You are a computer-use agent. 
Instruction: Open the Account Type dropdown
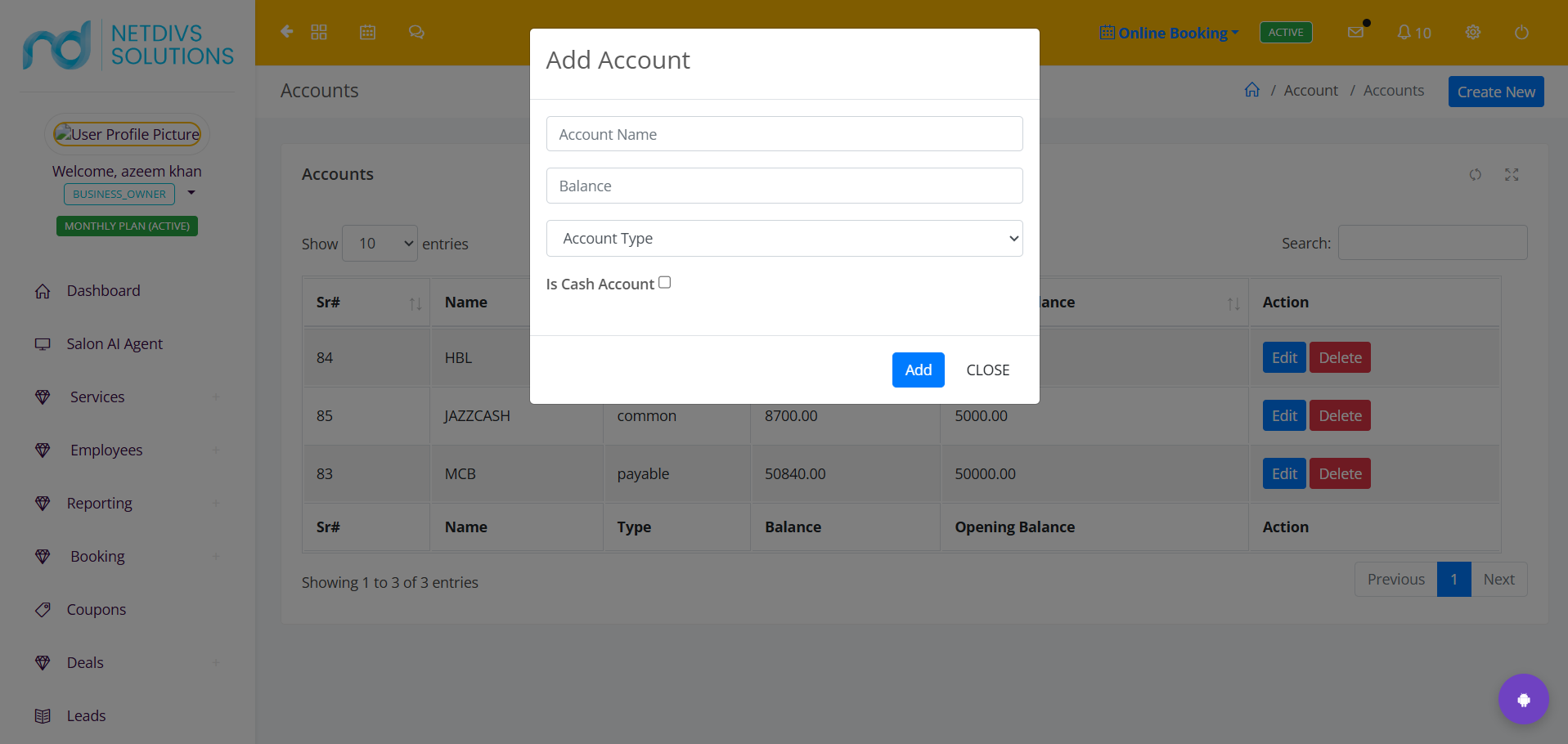pyautogui.click(x=784, y=238)
